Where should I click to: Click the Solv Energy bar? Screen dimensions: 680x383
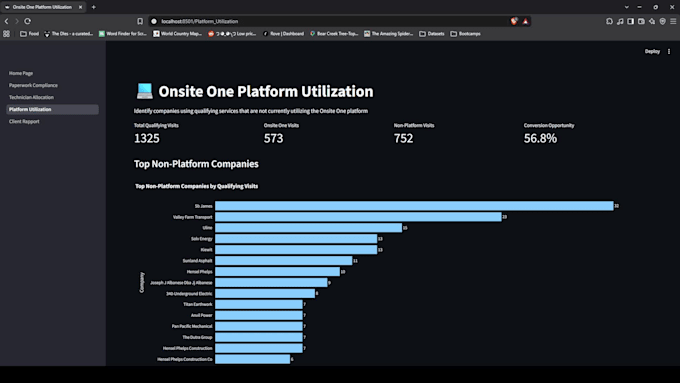(296, 239)
